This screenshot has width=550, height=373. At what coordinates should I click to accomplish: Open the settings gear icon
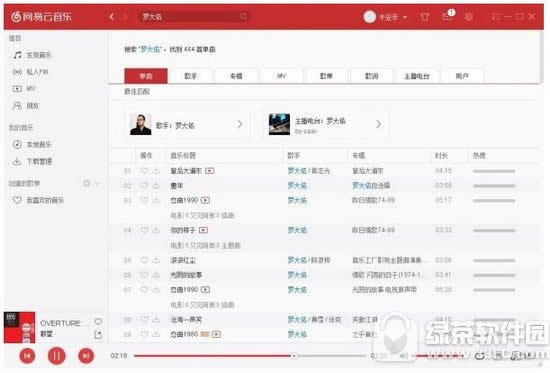coord(468,16)
